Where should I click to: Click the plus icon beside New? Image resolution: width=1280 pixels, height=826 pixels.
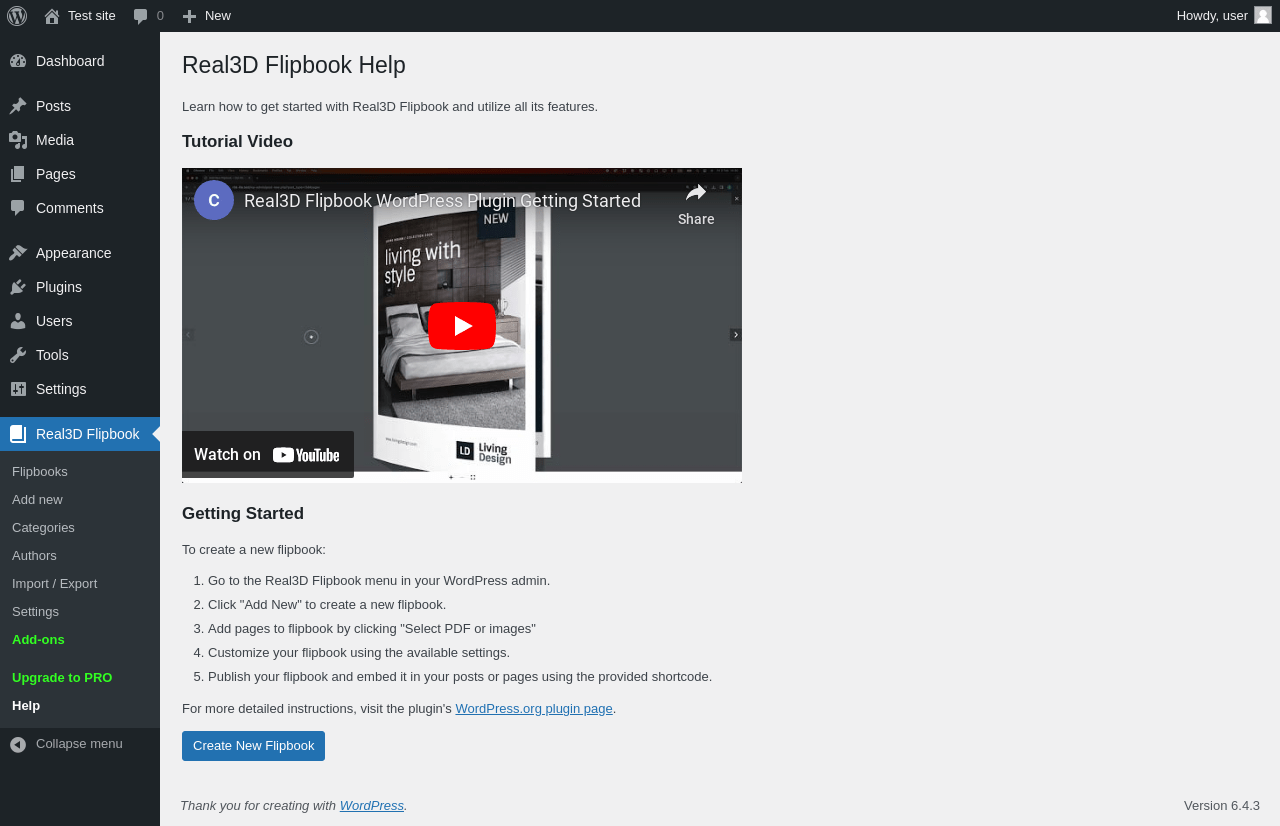(189, 16)
